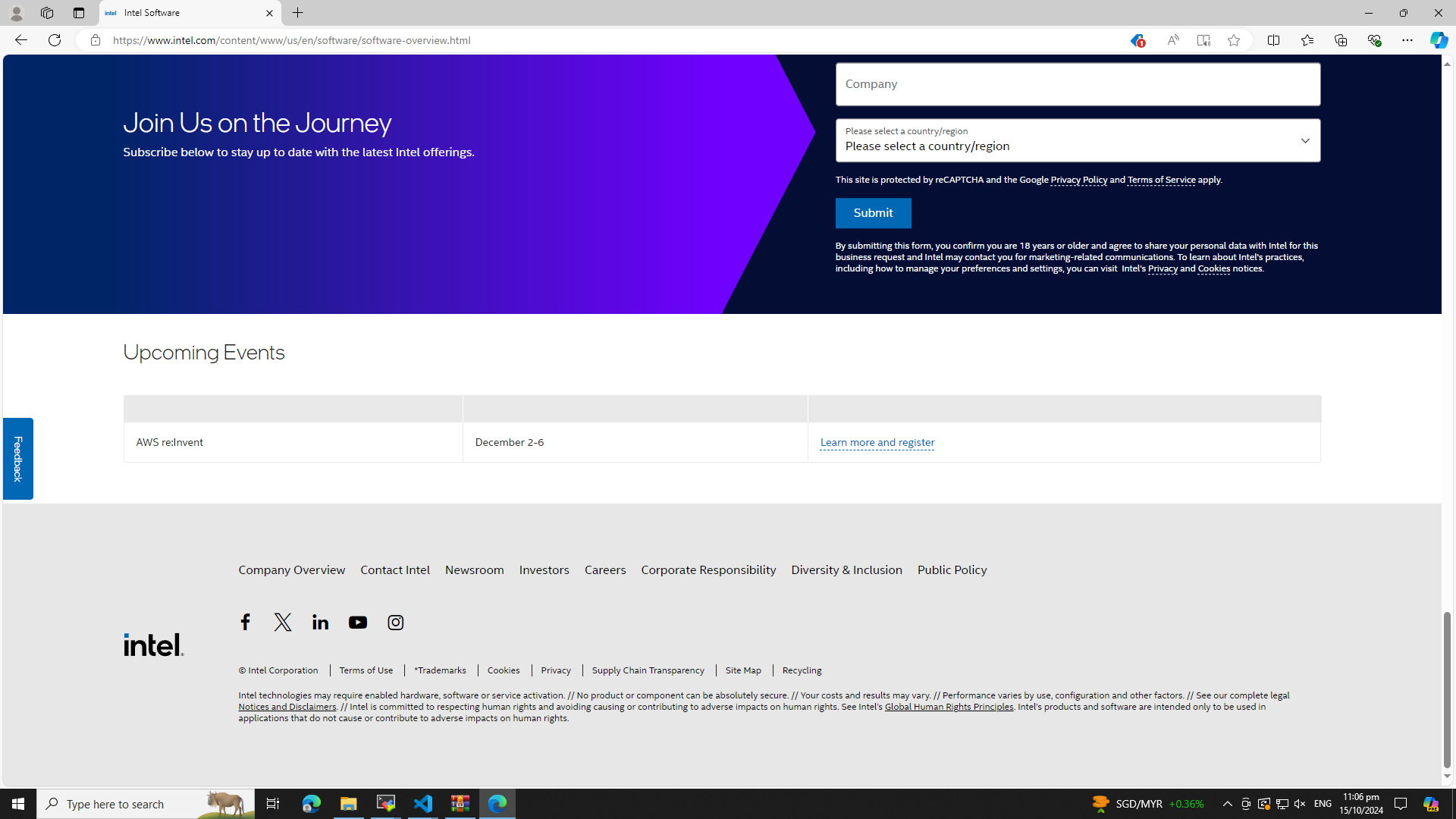Click the vertical page scrollbar thumb
The image size is (1456, 819).
[1447, 689]
